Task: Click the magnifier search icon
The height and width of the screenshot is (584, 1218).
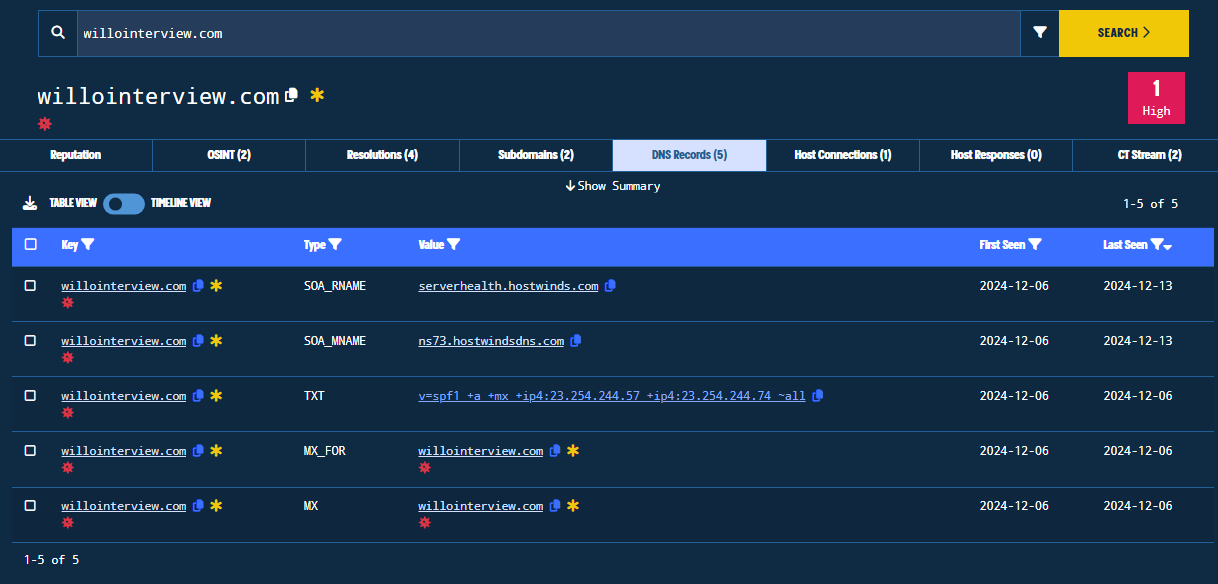Action: click(58, 33)
